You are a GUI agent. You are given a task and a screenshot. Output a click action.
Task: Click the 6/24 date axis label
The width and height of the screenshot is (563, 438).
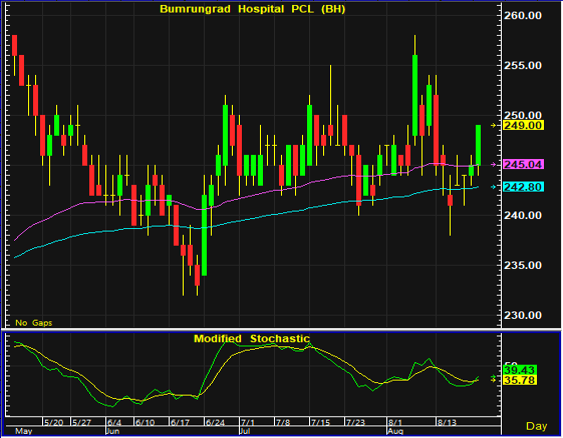pos(215,422)
